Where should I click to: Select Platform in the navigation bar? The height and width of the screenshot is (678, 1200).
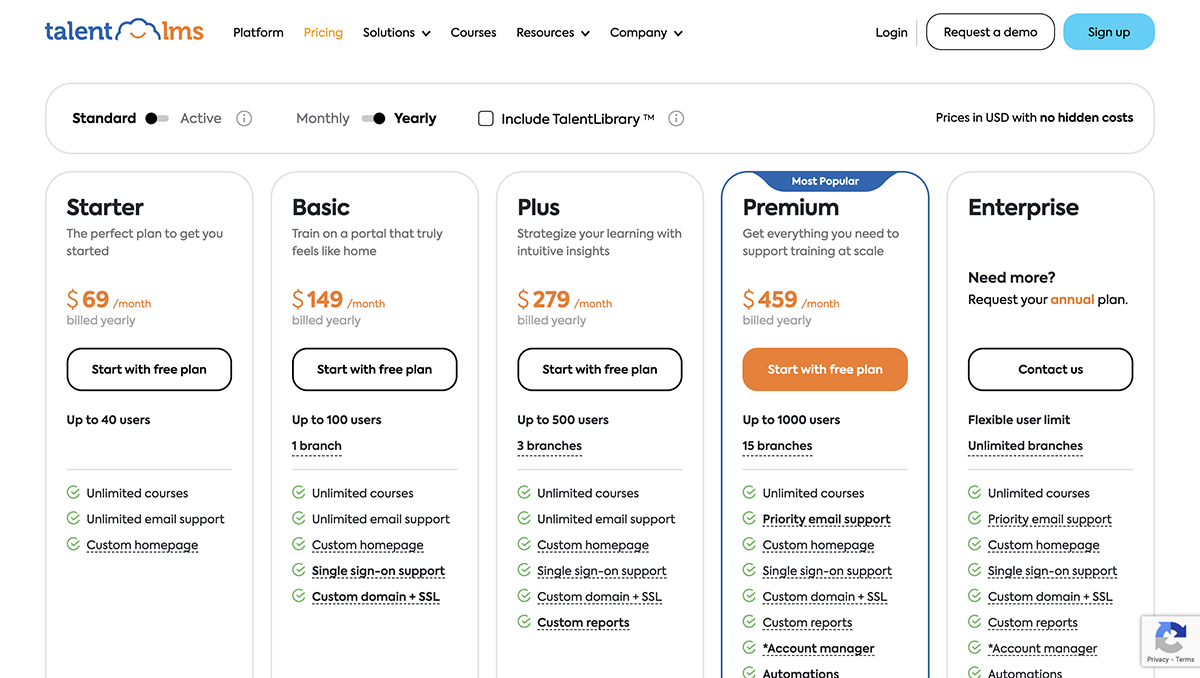click(x=258, y=32)
